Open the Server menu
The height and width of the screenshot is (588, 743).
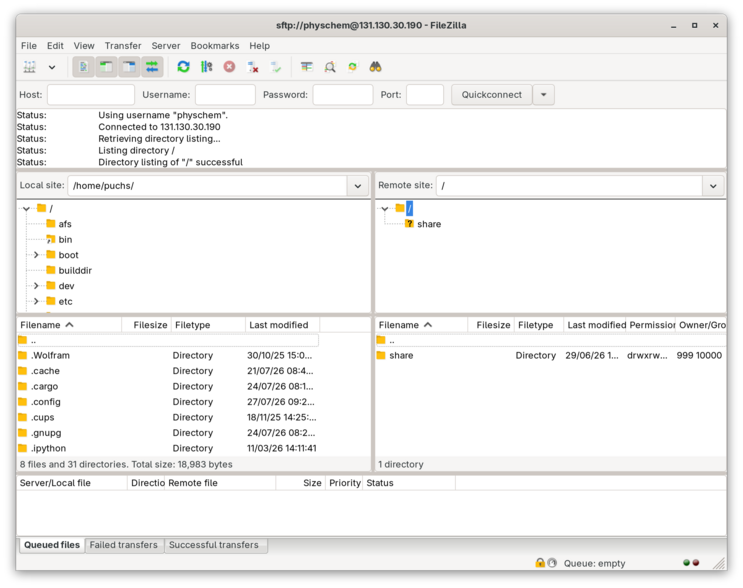point(166,45)
